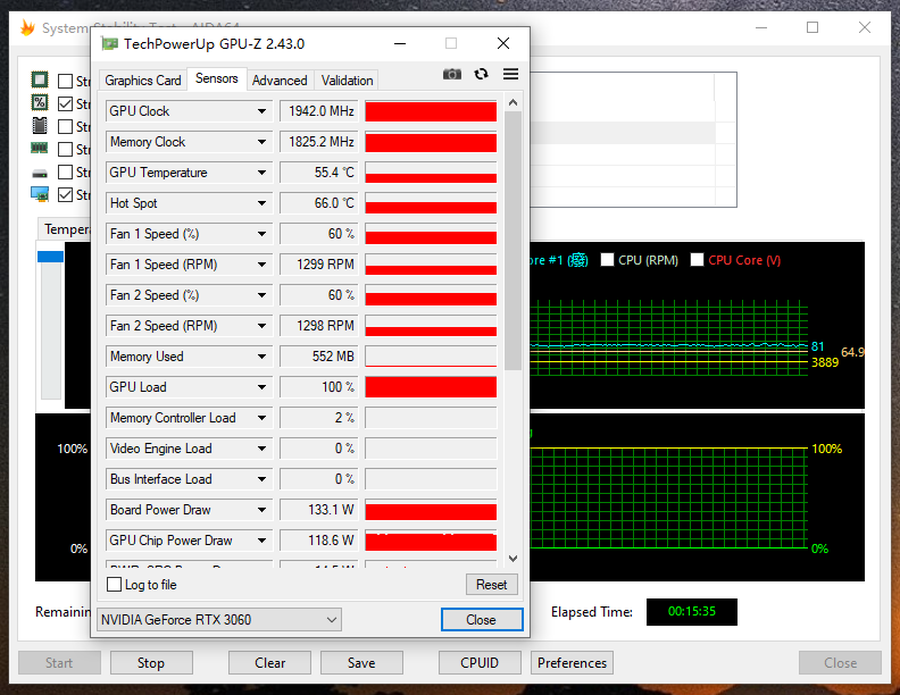
Task: Open the GPU-Z hamburger menu
Action: tap(511, 74)
